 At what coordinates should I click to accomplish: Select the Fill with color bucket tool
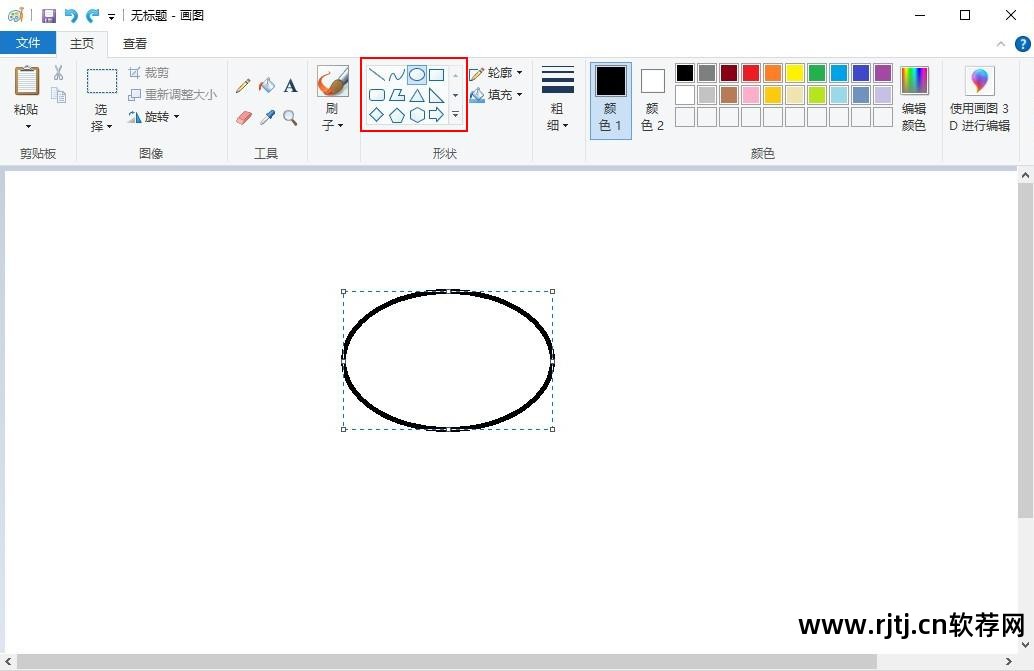point(267,86)
